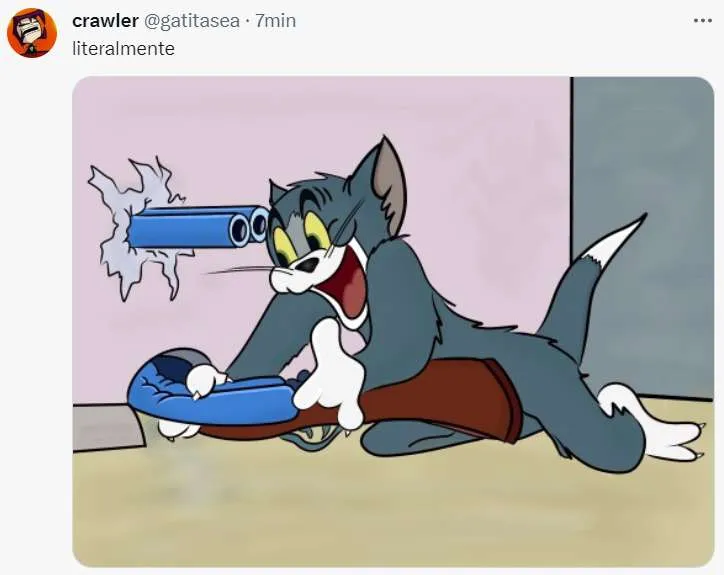The image size is (724, 575).
Task: Select the tweet text 'literalmente'
Action: pyautogui.click(x=123, y=48)
